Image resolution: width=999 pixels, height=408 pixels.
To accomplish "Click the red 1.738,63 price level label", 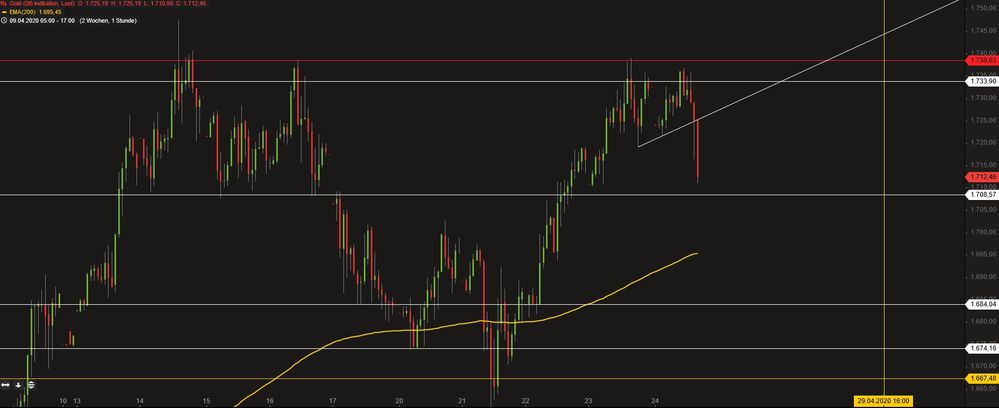I will coord(980,61).
